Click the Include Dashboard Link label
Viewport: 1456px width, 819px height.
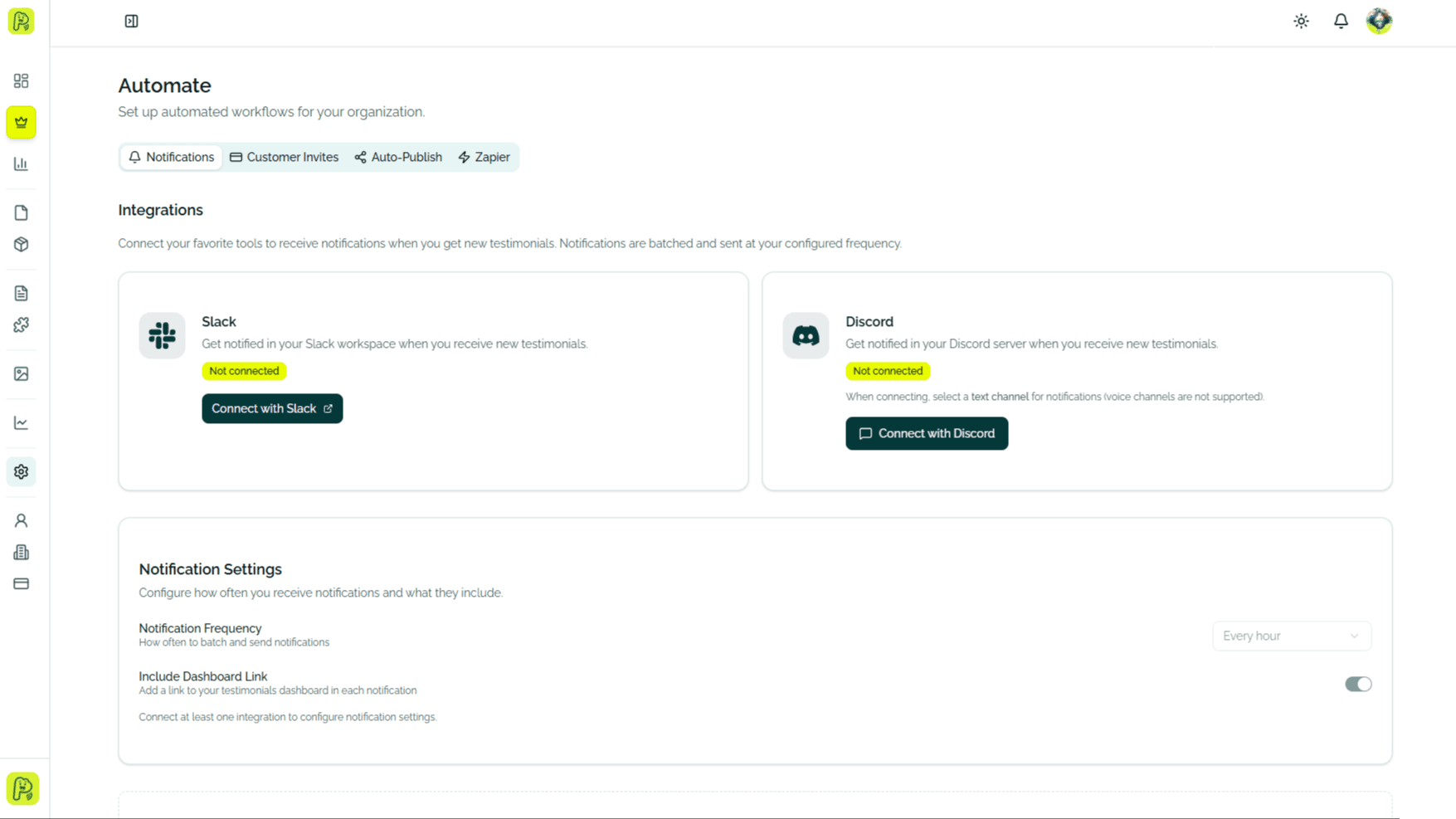[x=203, y=676]
